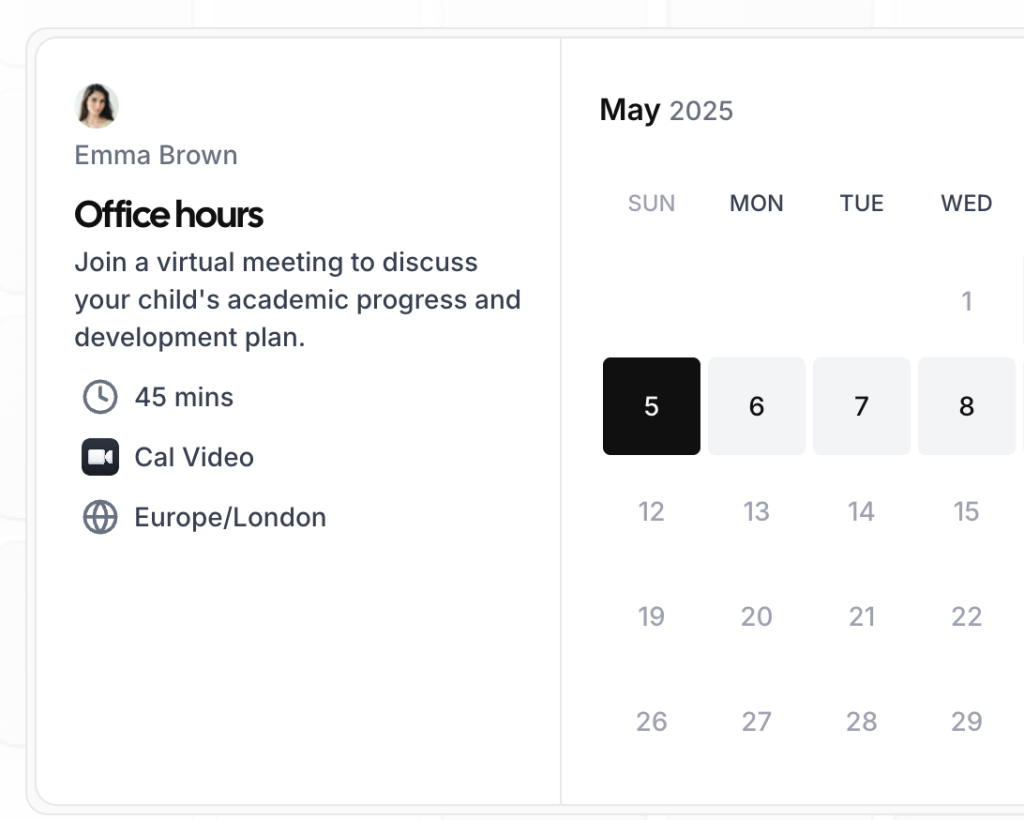1024x820 pixels.
Task: Click date 21 in the calendar
Action: pos(861,616)
